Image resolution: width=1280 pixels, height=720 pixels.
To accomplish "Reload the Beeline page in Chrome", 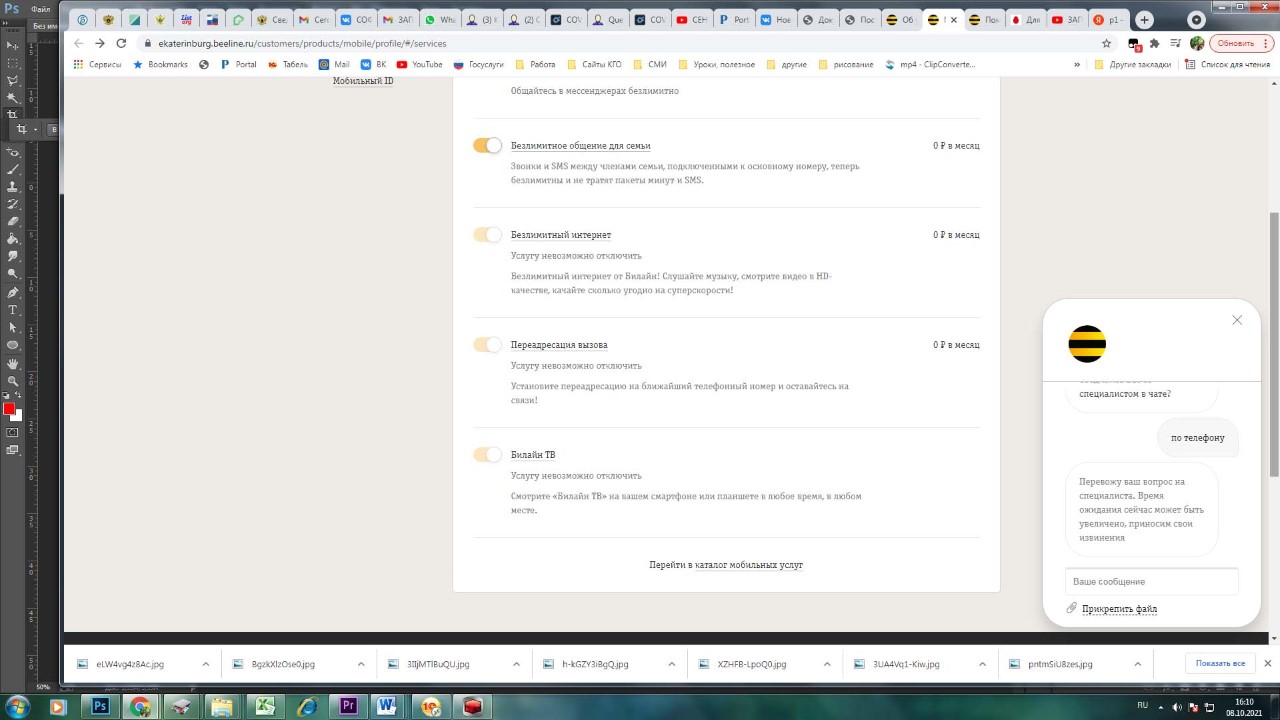I will [x=121, y=43].
